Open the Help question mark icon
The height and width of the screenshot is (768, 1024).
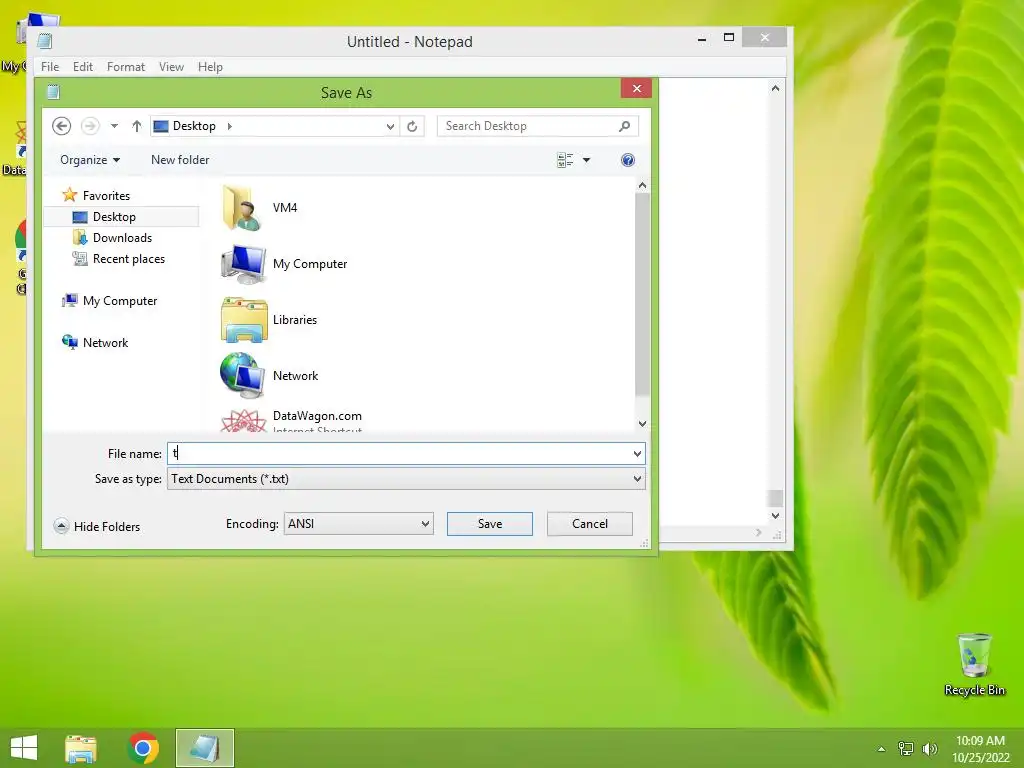tap(628, 160)
